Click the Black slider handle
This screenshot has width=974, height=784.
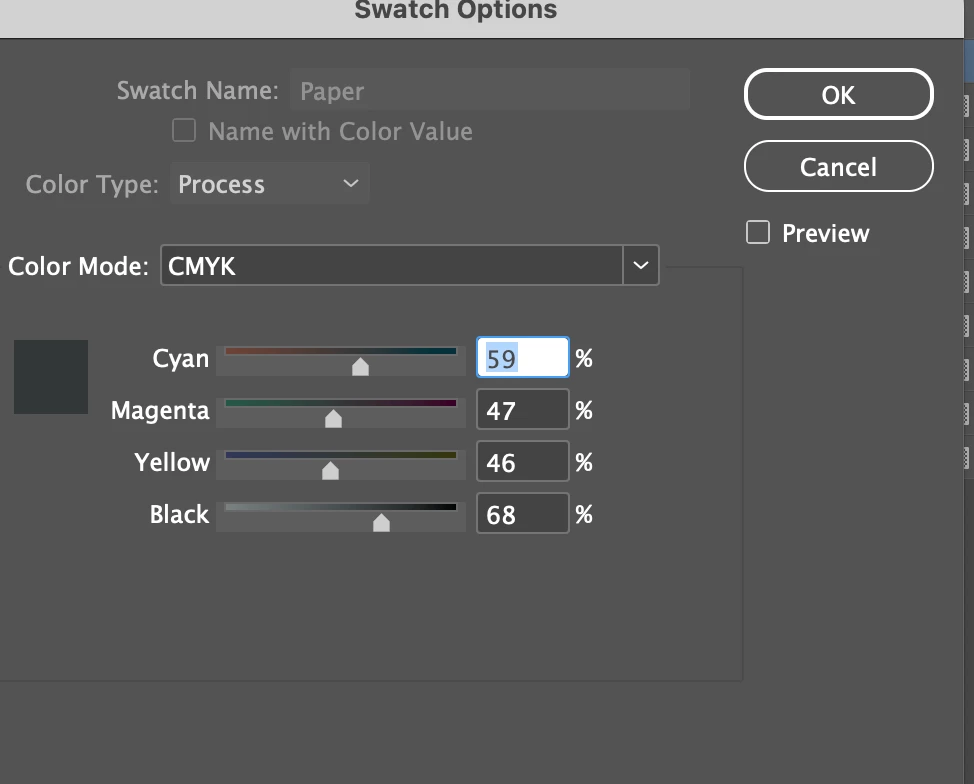pyautogui.click(x=381, y=523)
